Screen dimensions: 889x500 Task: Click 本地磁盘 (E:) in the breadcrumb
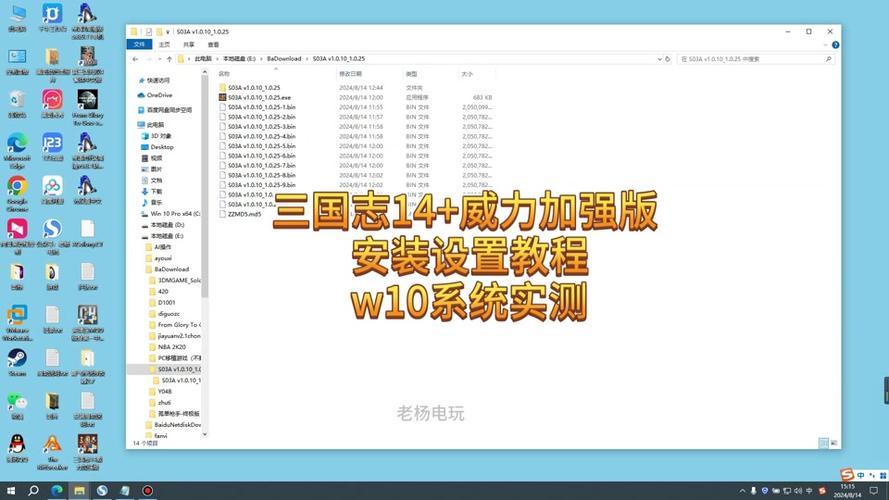pos(239,59)
